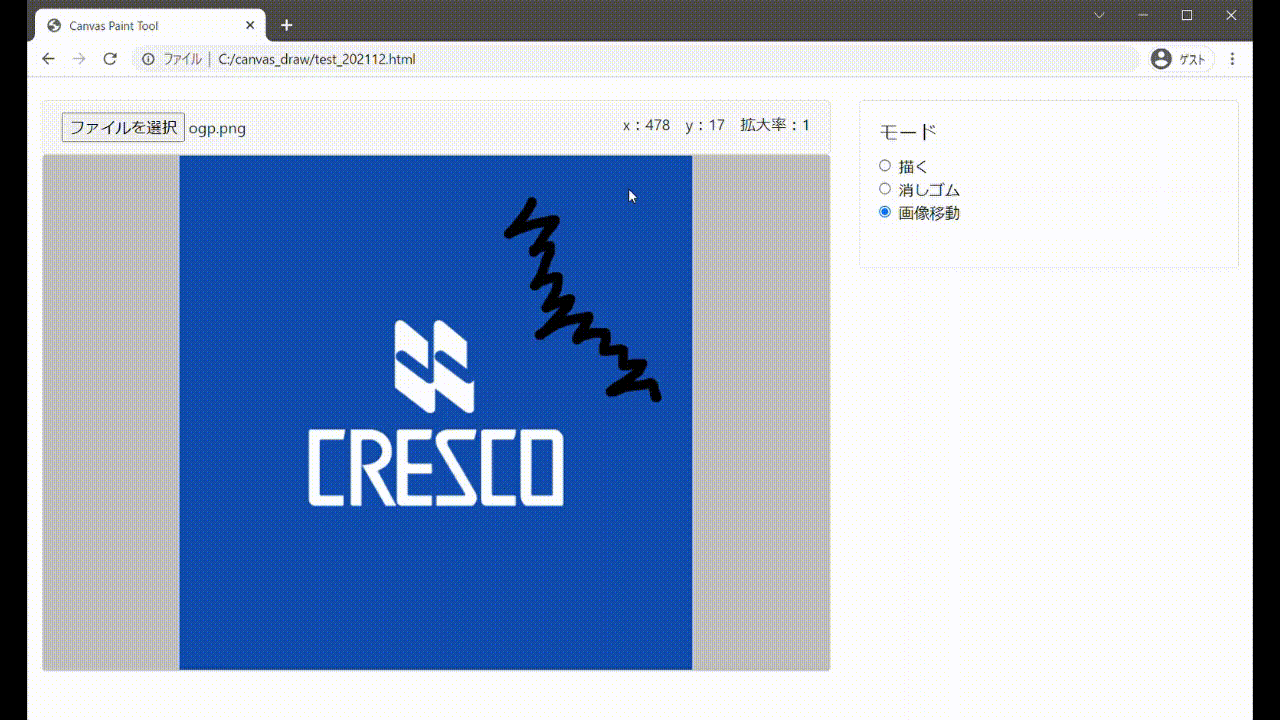
Task: Select the Canvas Paint Tool tab
Action: pos(151,25)
